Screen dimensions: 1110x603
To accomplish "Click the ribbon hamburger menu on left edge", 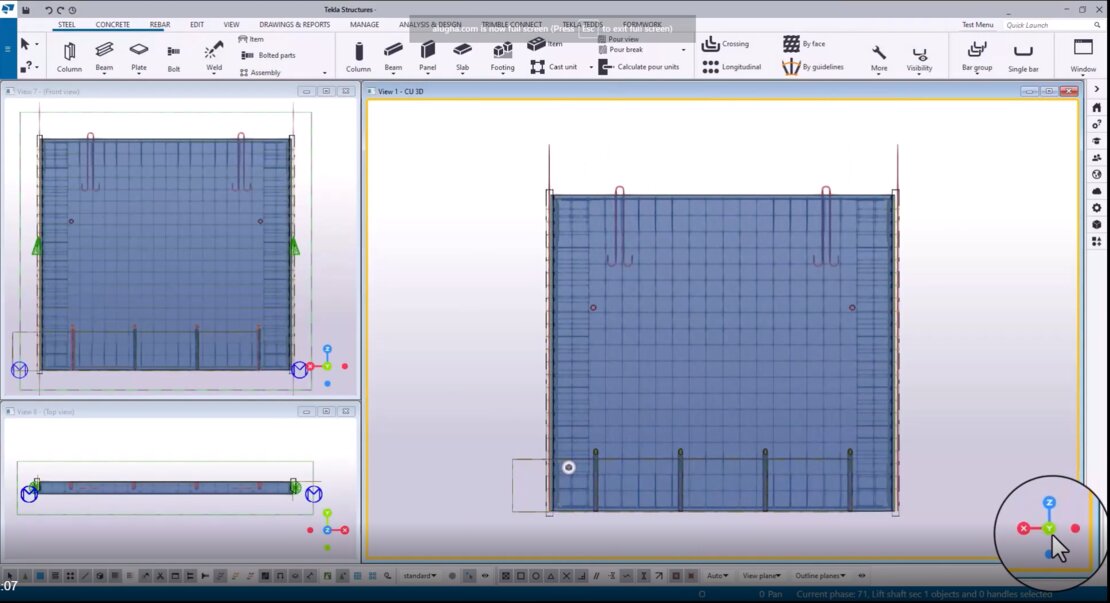I will [8, 48].
